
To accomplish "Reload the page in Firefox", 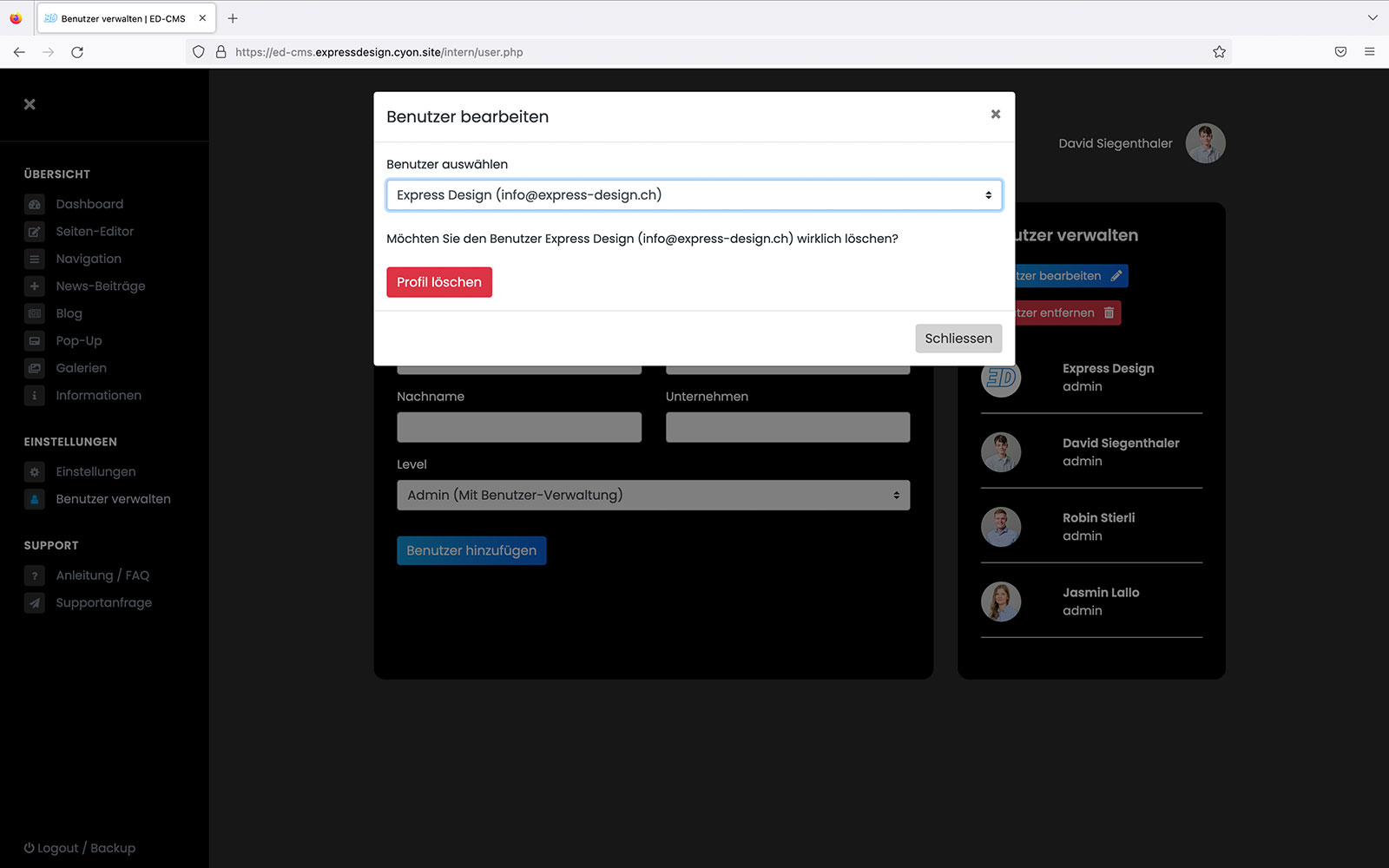I will pos(77,52).
